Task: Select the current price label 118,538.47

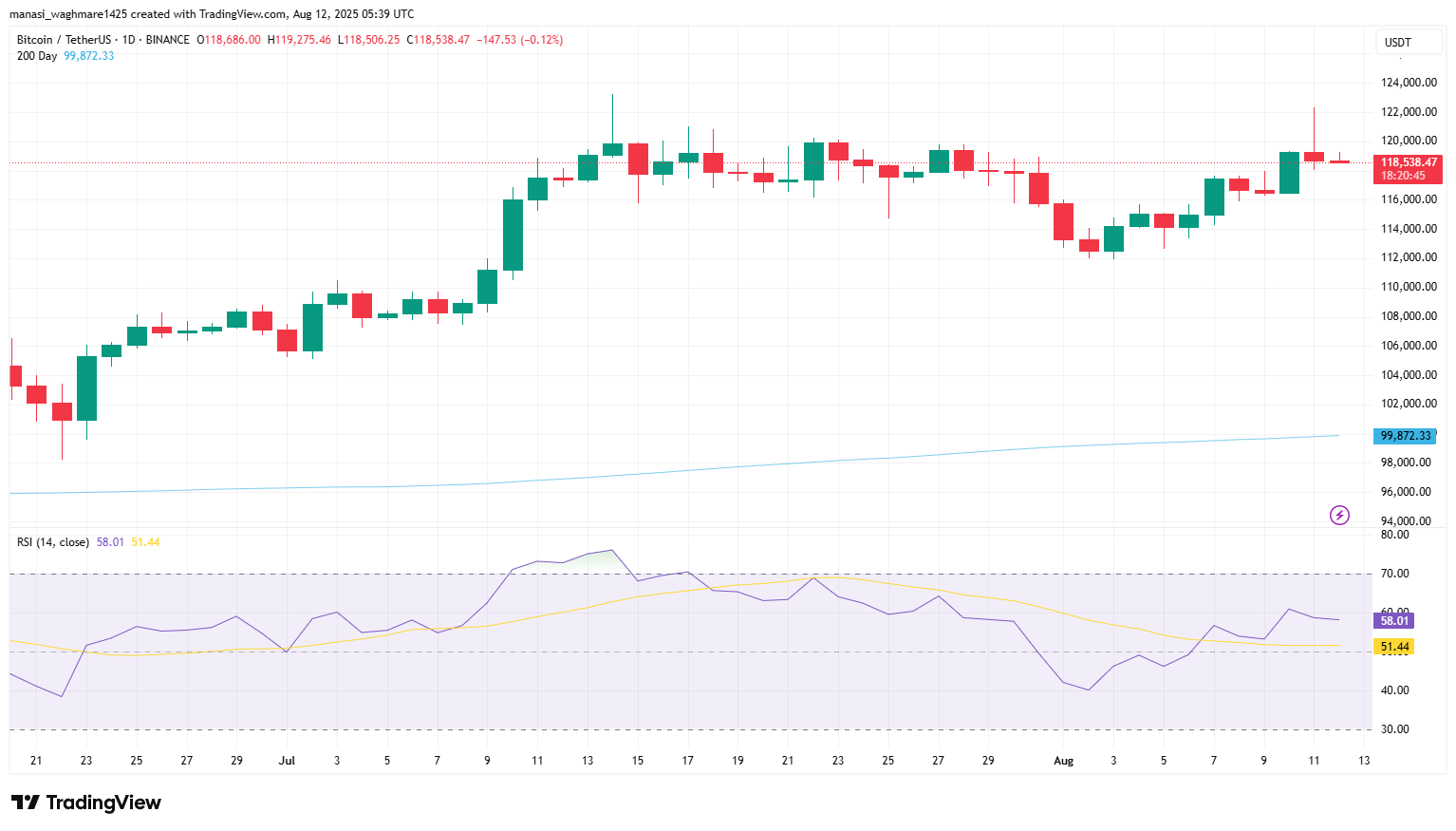Action: pyautogui.click(x=1409, y=161)
